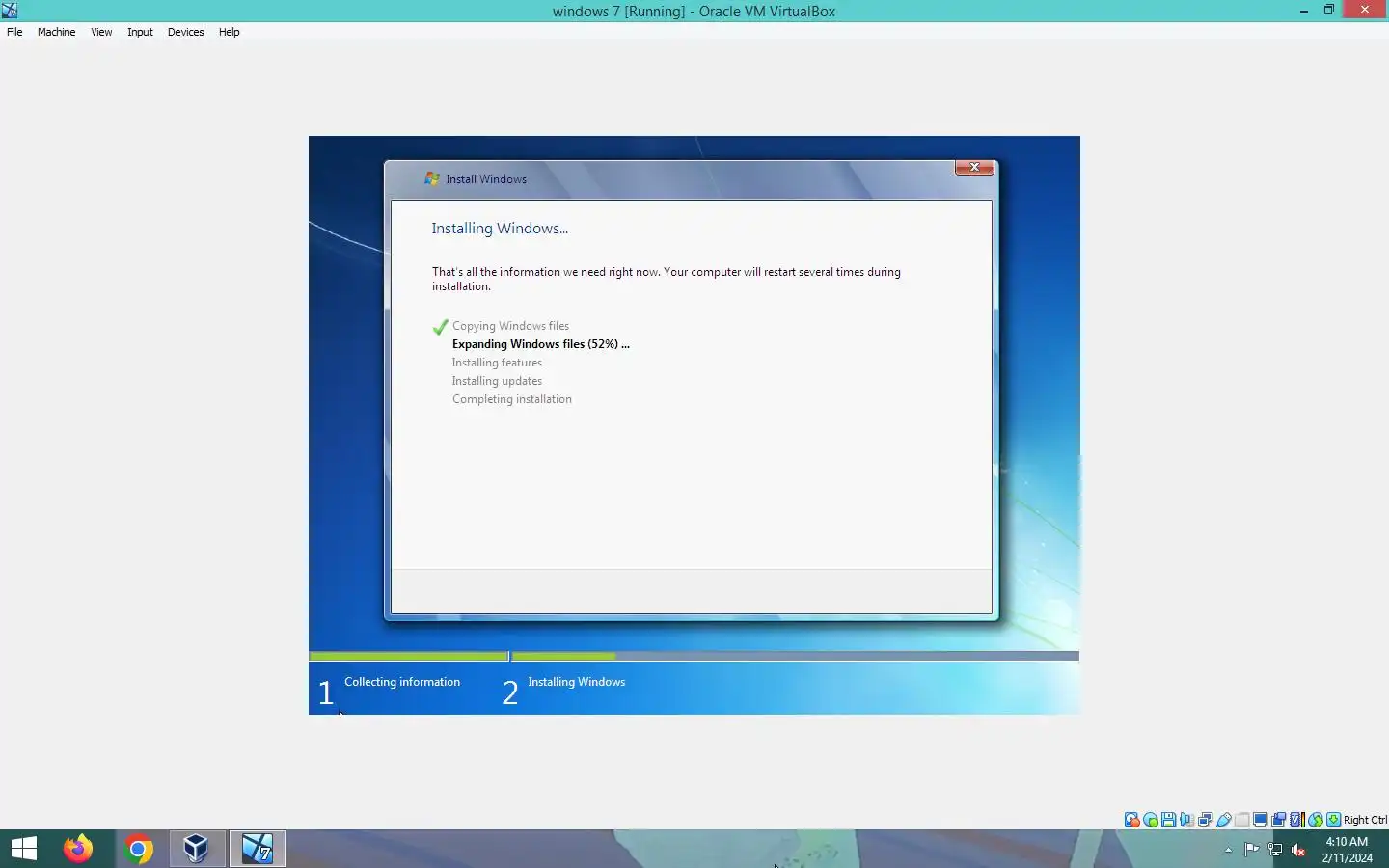
Task: Click the green checkmark beside Copying Windows files
Action: coord(440,327)
